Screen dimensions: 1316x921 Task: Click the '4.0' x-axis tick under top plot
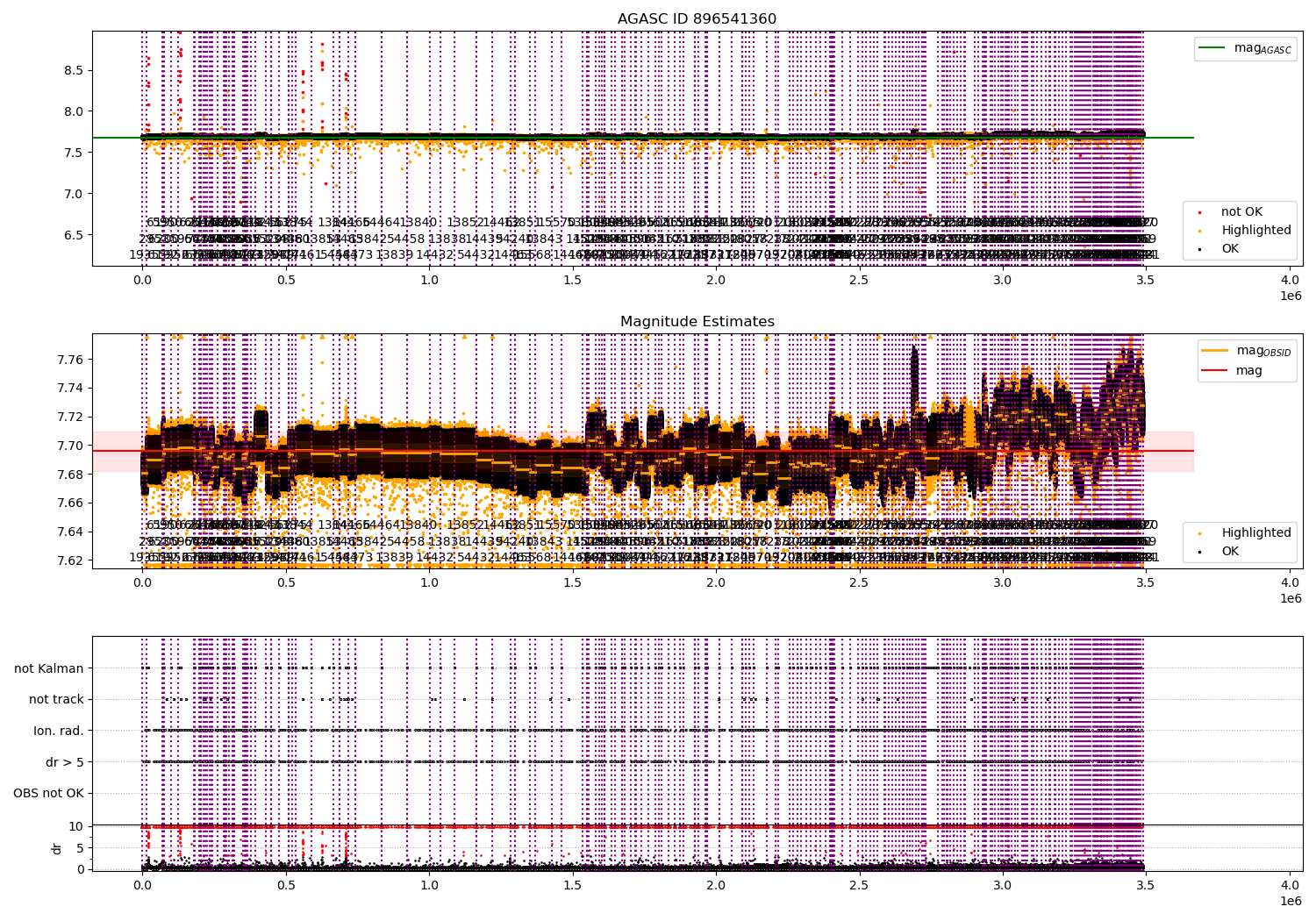[x=1290, y=280]
